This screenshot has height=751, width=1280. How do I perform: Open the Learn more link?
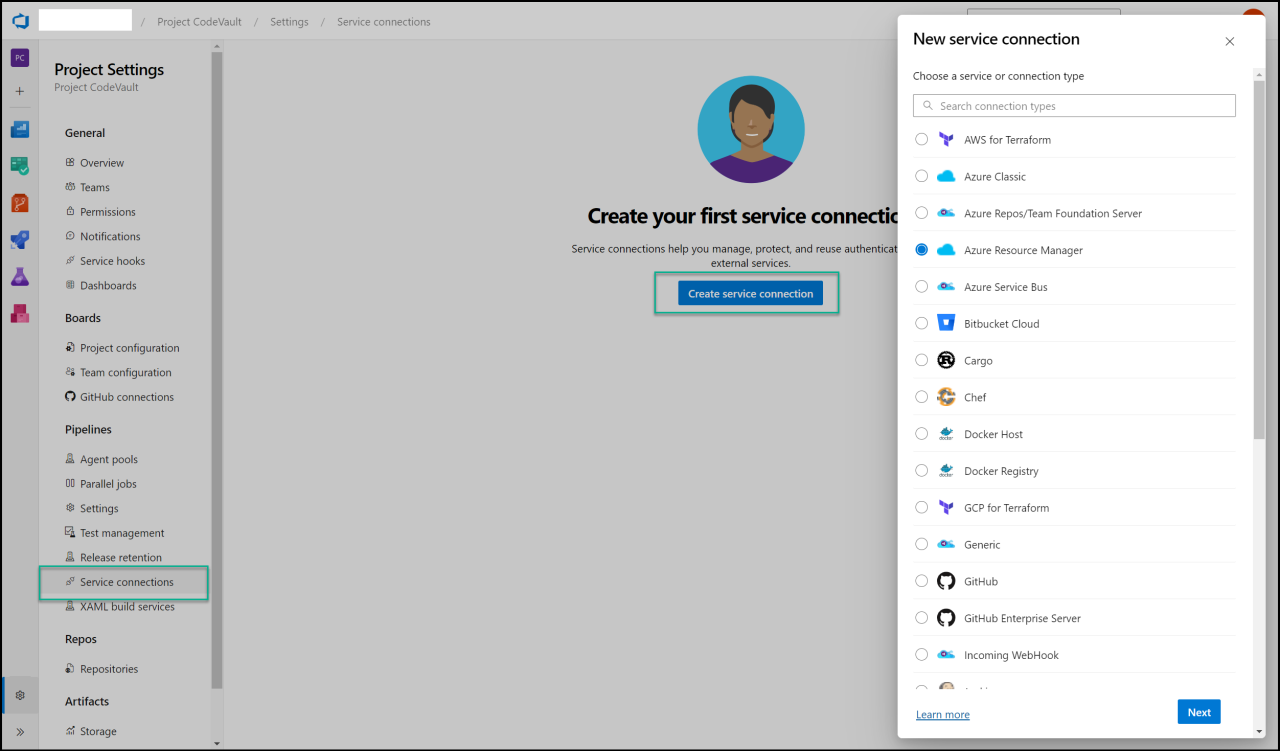pyautogui.click(x=942, y=714)
